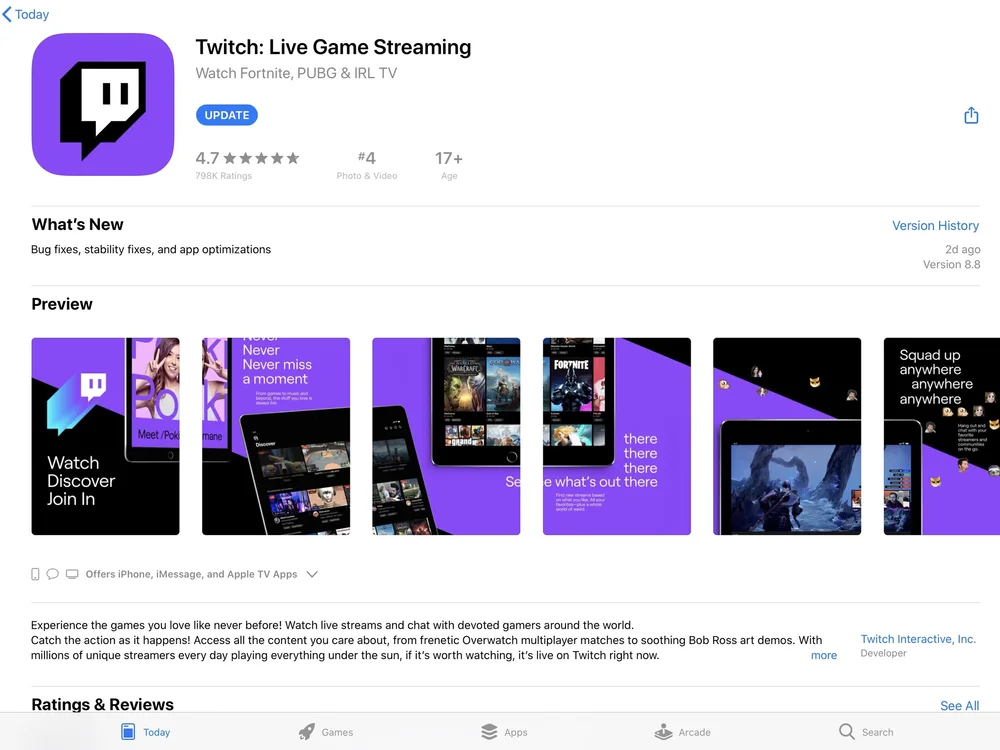Click the Version 8.8 text
Image resolution: width=1000 pixels, height=750 pixels.
[x=952, y=264]
